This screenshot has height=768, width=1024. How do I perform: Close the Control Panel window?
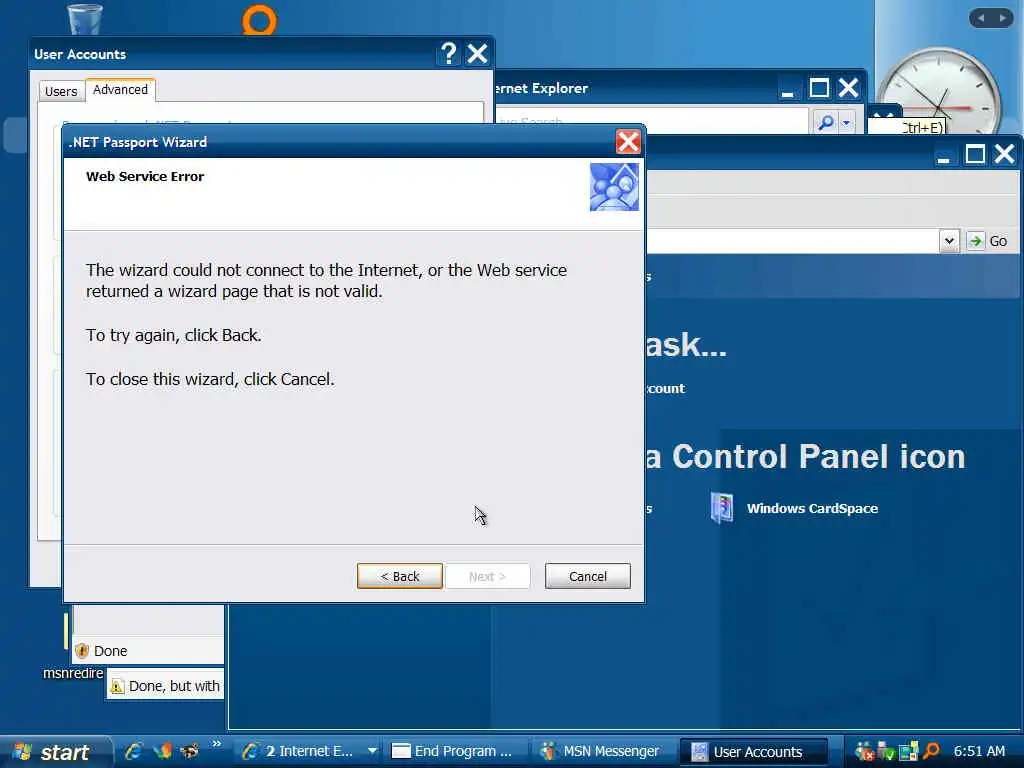(1004, 154)
